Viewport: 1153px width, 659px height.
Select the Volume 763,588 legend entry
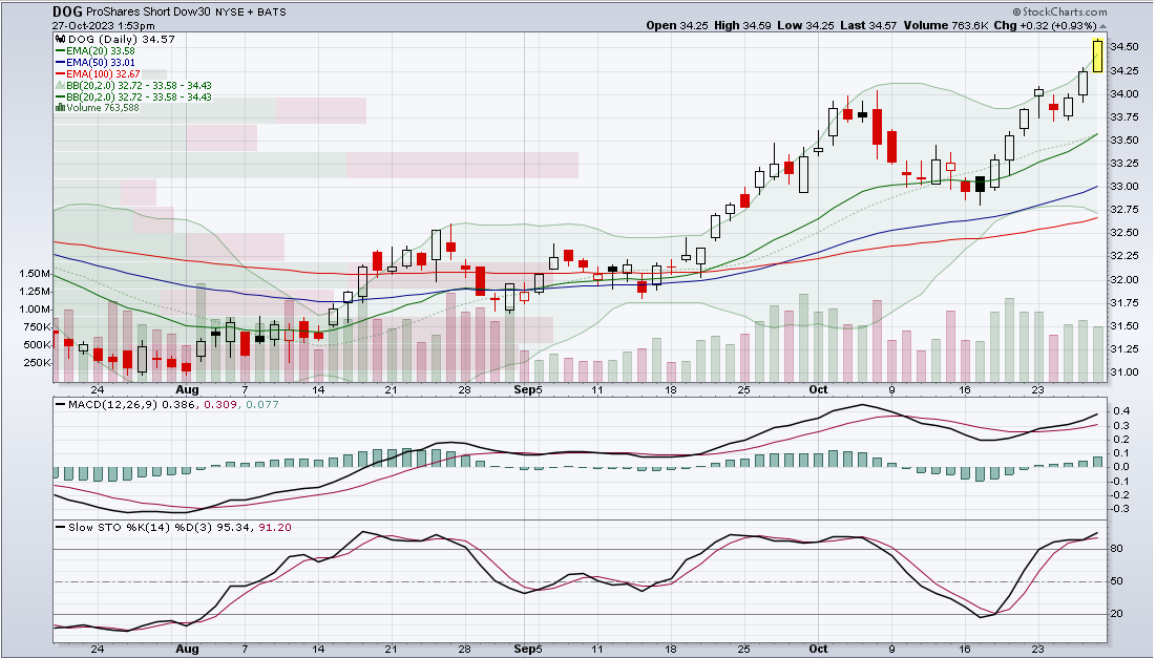(x=102, y=107)
